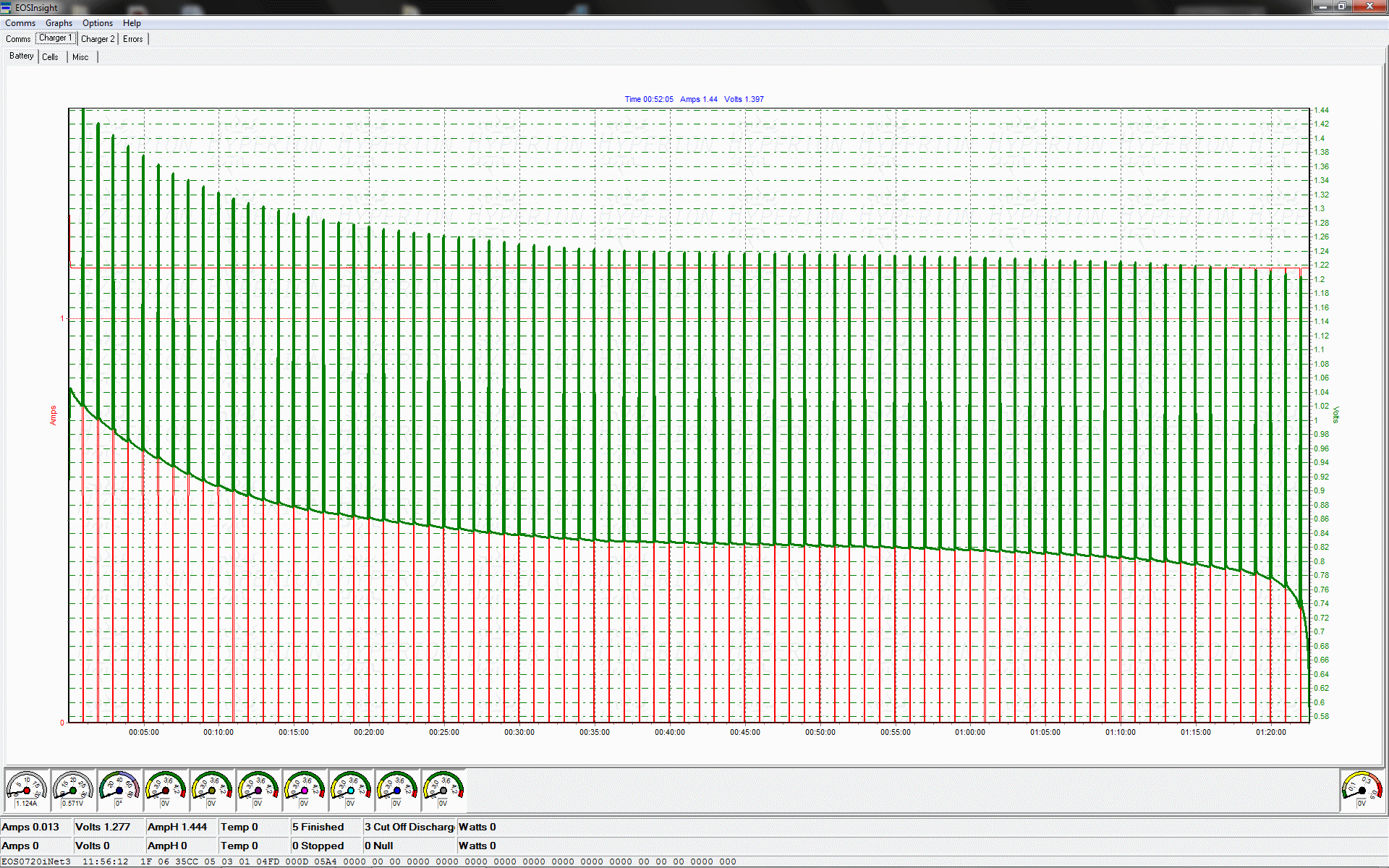Open the Graphs menu
The width and height of the screenshot is (1389, 868).
click(59, 23)
